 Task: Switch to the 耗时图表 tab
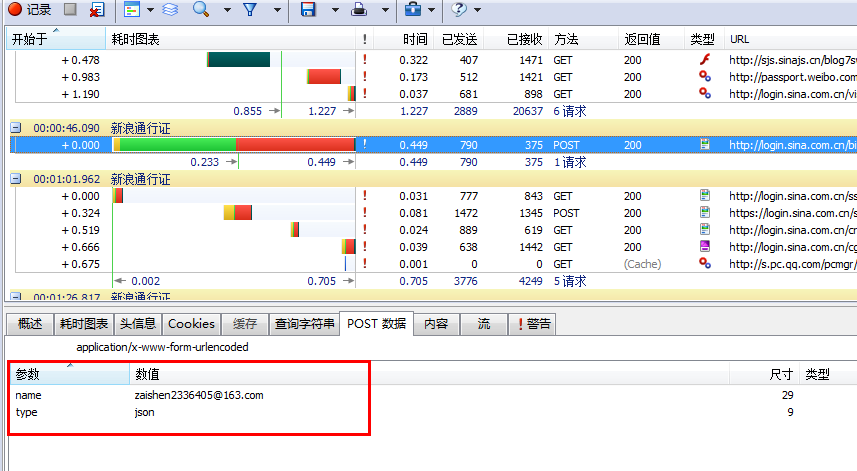84,324
